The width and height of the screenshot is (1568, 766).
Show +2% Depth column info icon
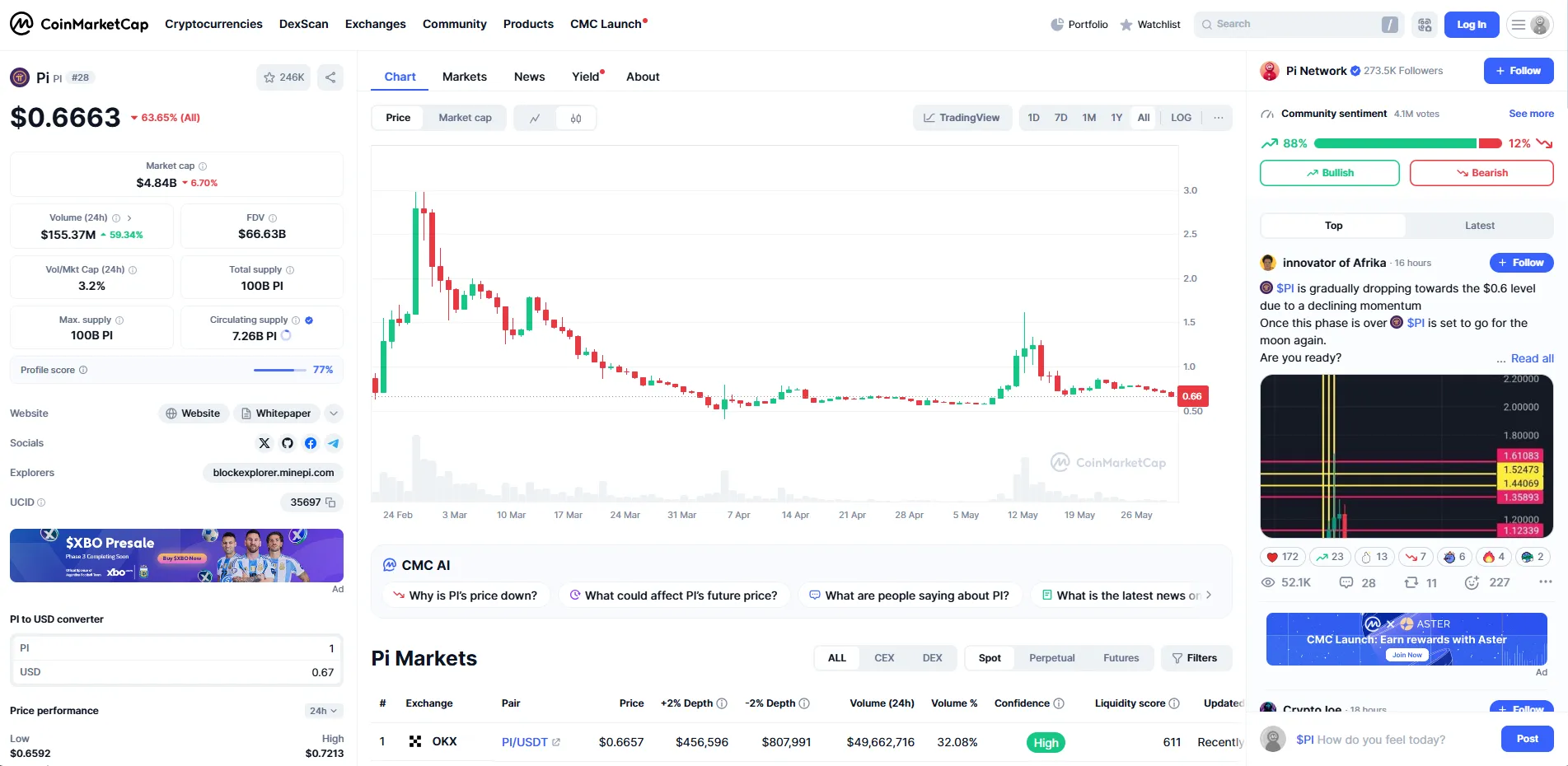(722, 703)
